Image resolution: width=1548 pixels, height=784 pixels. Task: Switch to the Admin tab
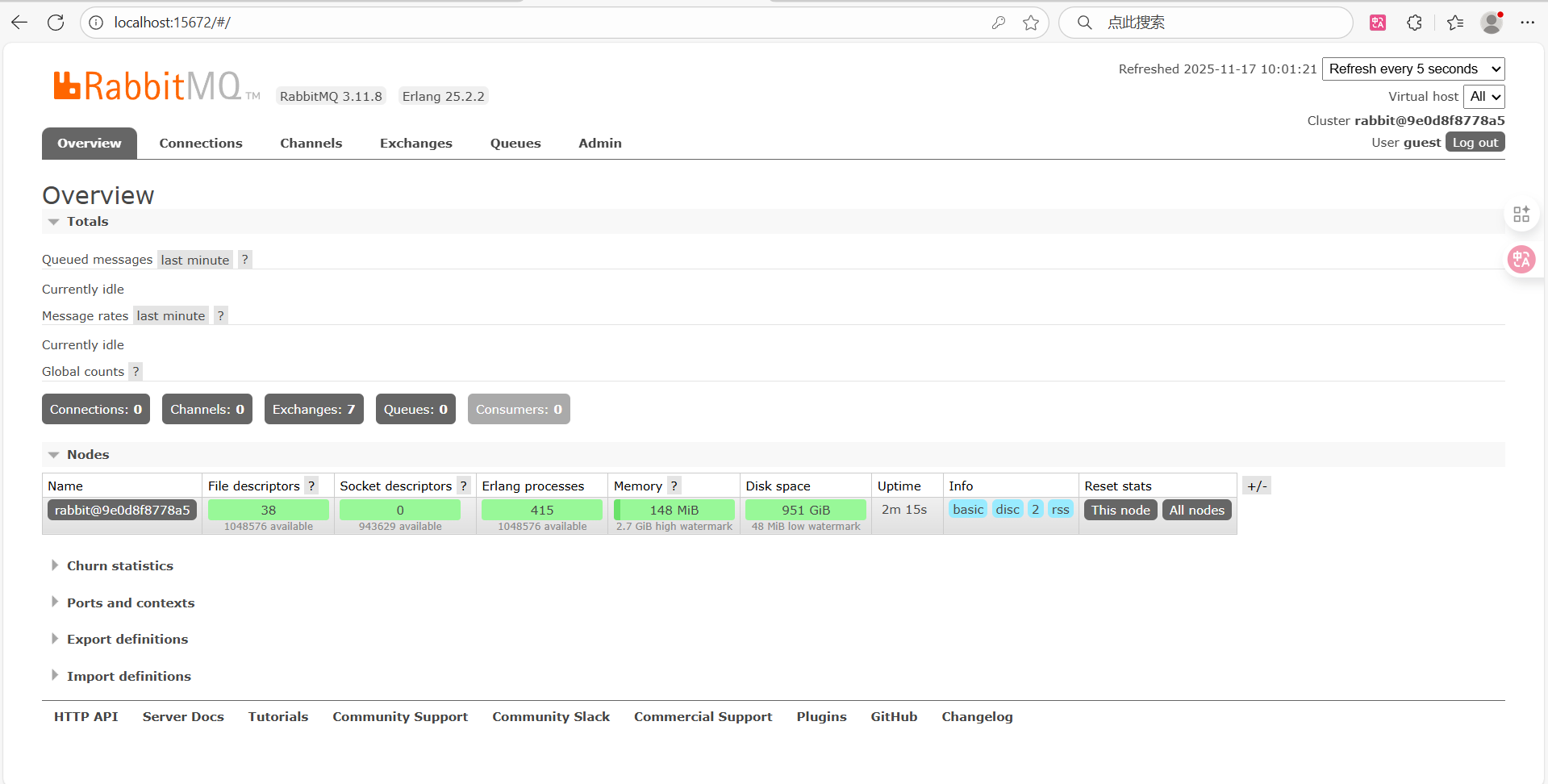(x=600, y=143)
